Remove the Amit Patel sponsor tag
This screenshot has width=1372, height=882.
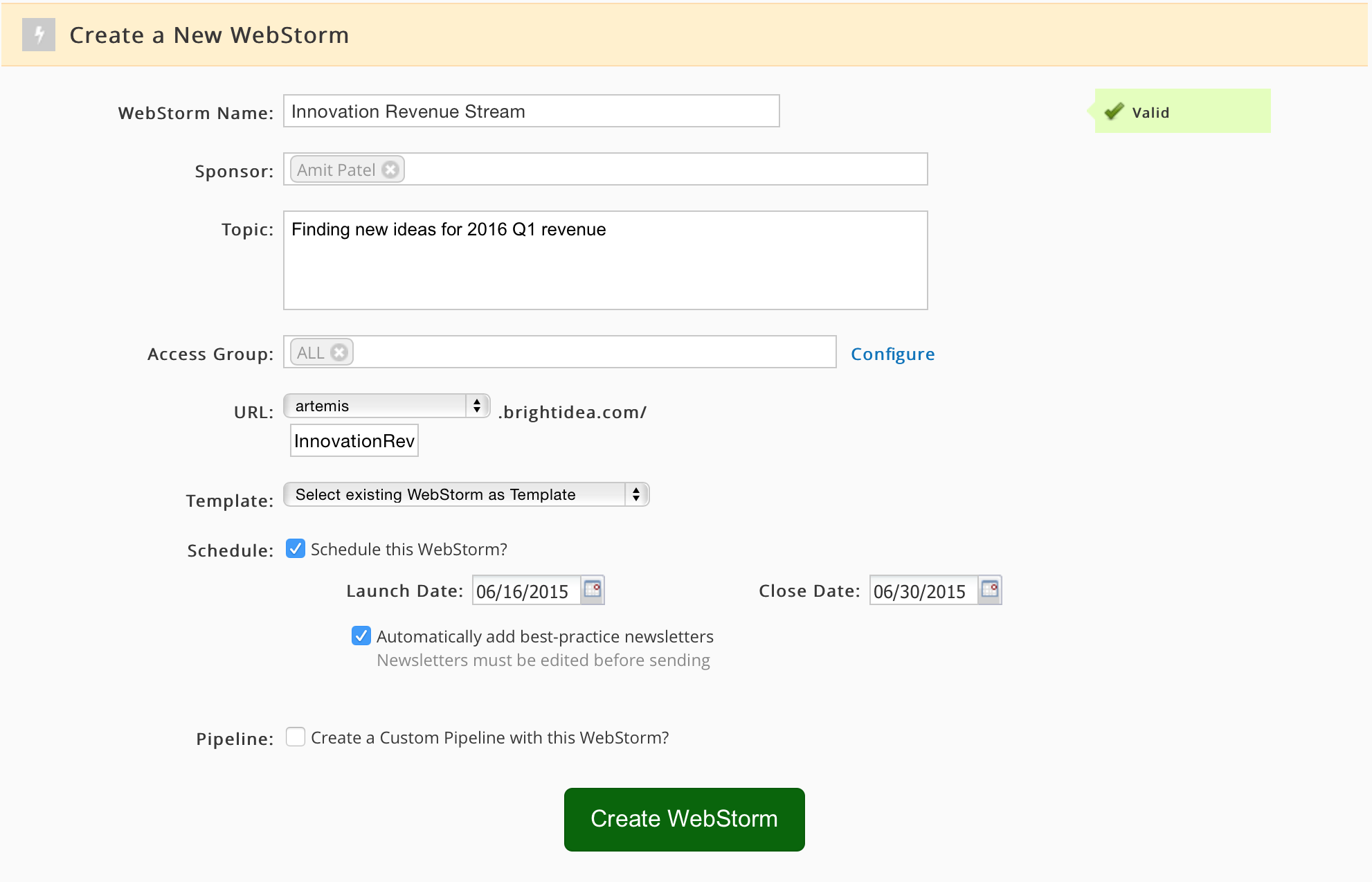click(x=390, y=170)
